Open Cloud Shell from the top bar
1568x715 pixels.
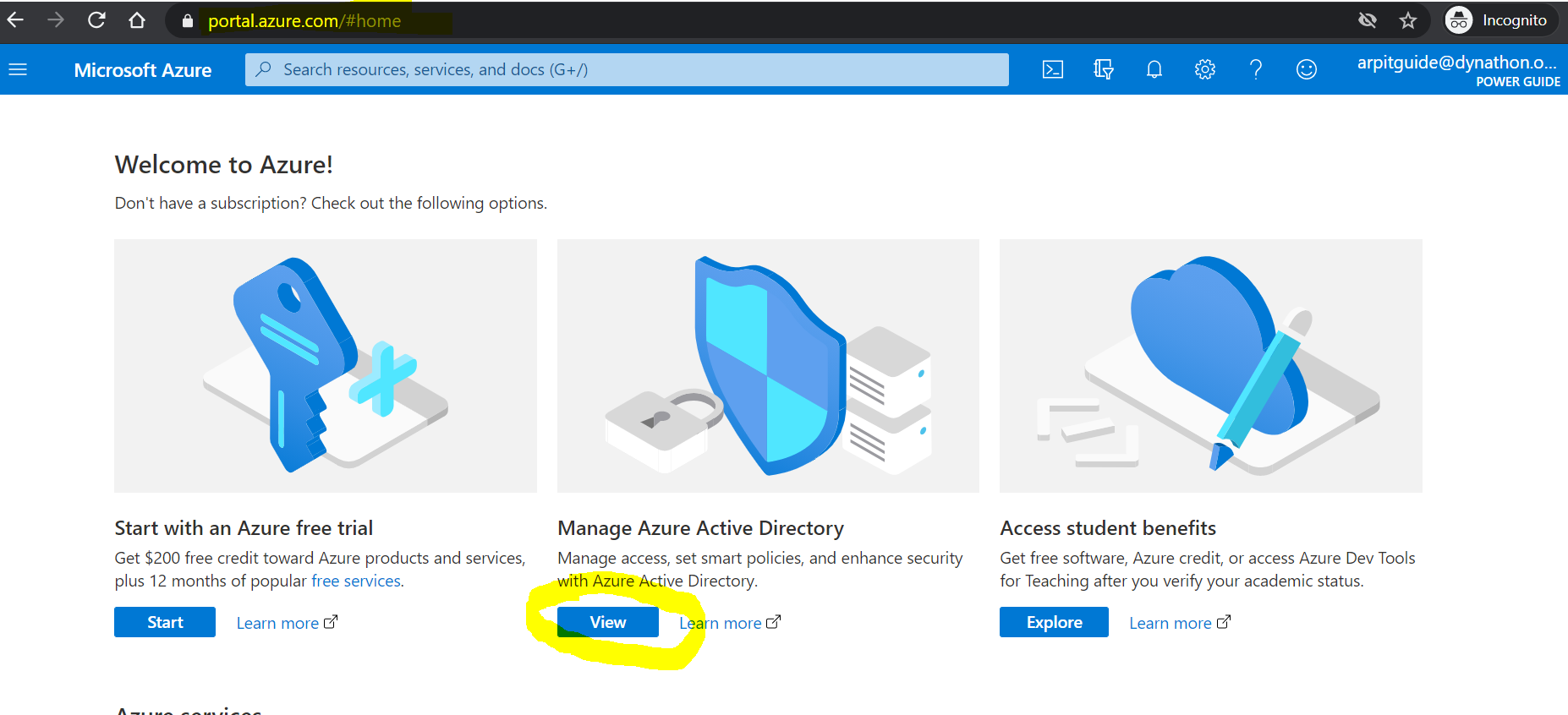(x=1053, y=69)
